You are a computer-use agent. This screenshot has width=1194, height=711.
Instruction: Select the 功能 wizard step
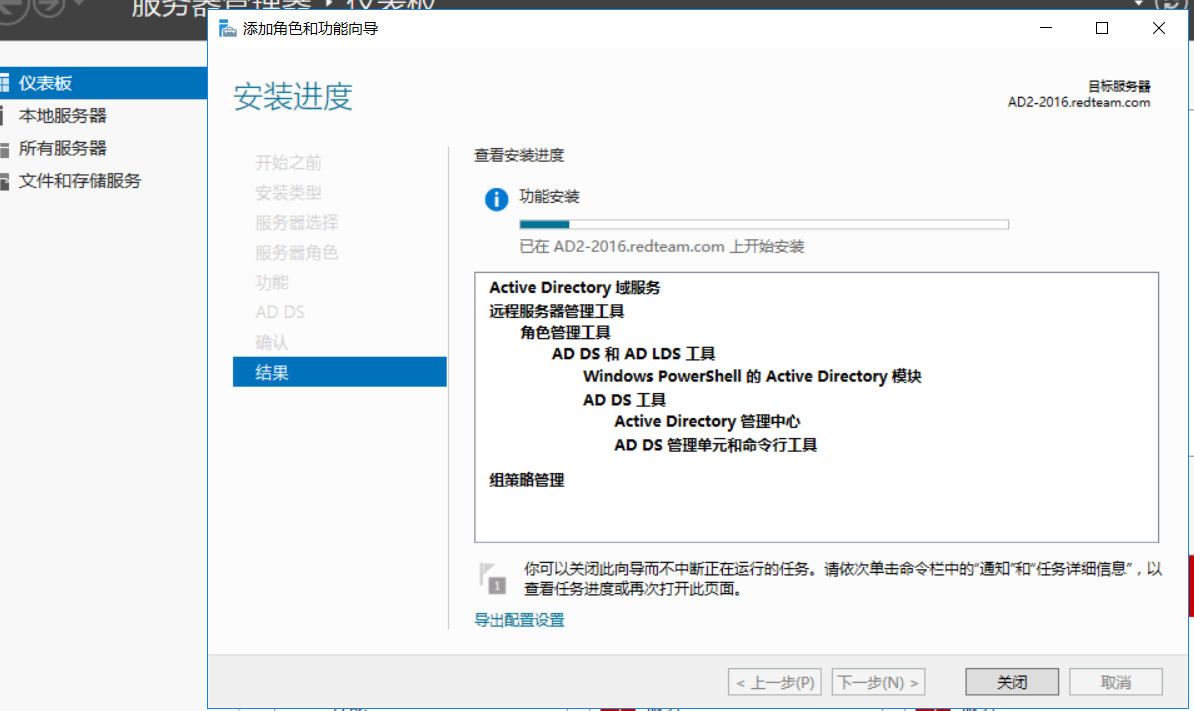pos(272,282)
